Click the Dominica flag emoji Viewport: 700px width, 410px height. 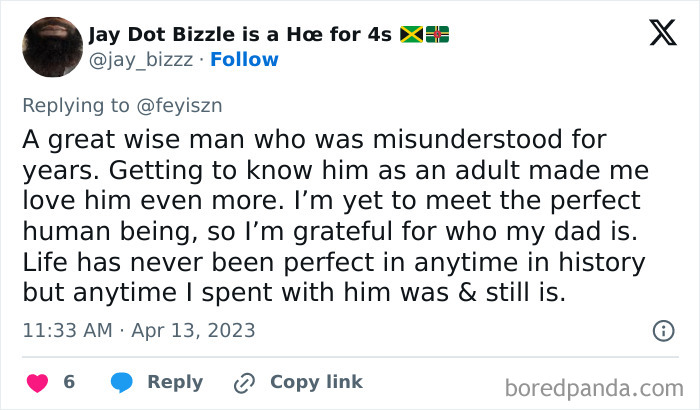tap(437, 35)
